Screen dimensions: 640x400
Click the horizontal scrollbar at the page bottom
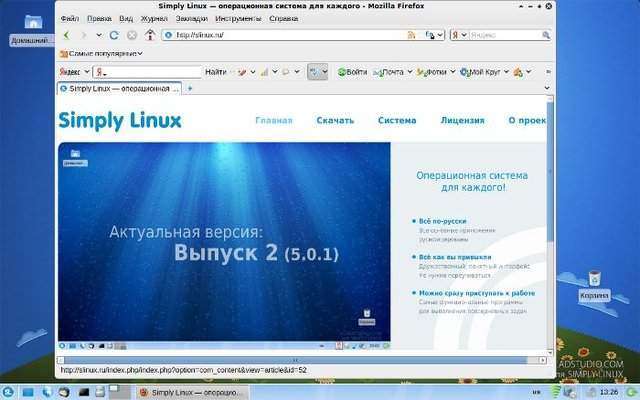302,360
